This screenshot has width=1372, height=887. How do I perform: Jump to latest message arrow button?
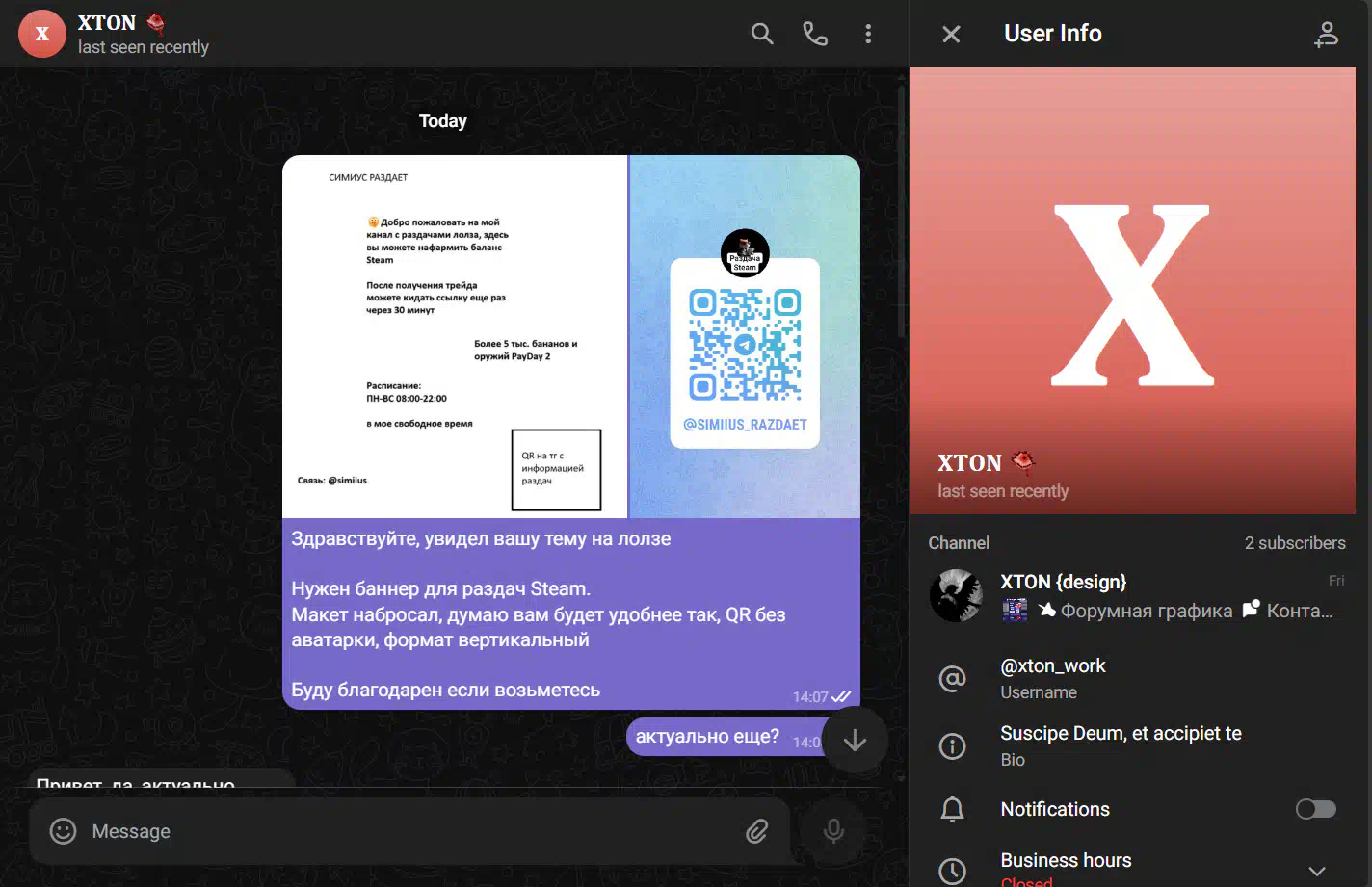pos(855,741)
